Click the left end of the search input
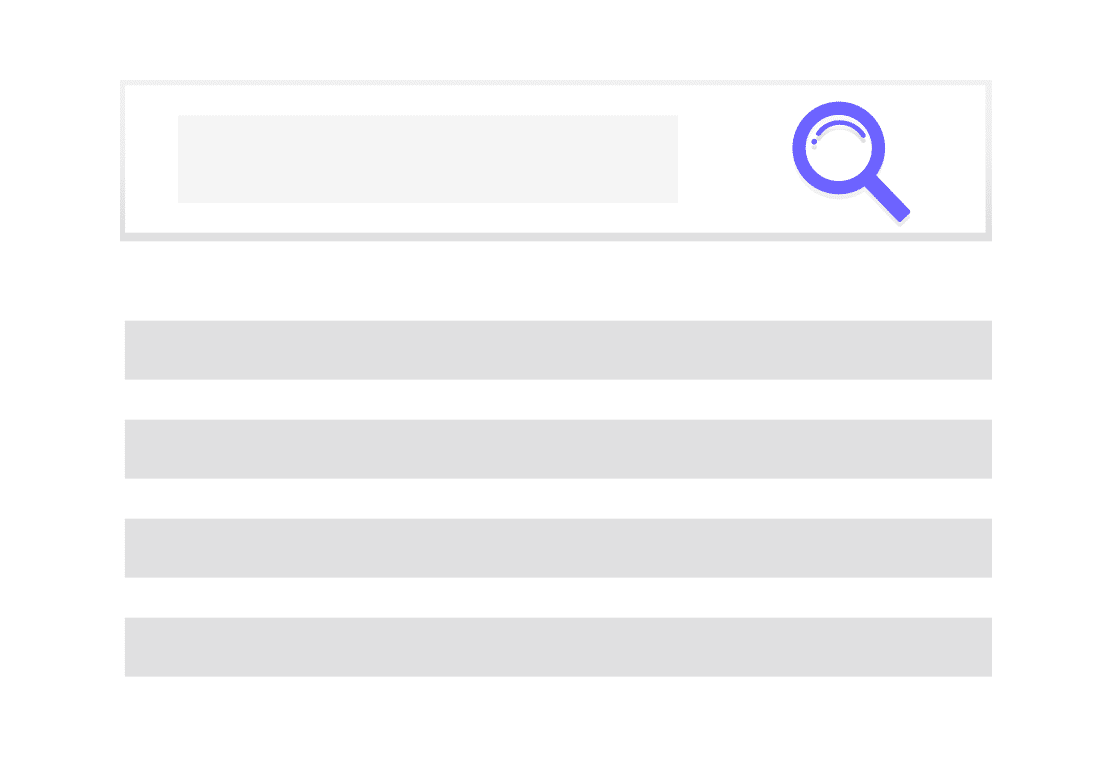This screenshot has height=757, width=1112. [186, 159]
